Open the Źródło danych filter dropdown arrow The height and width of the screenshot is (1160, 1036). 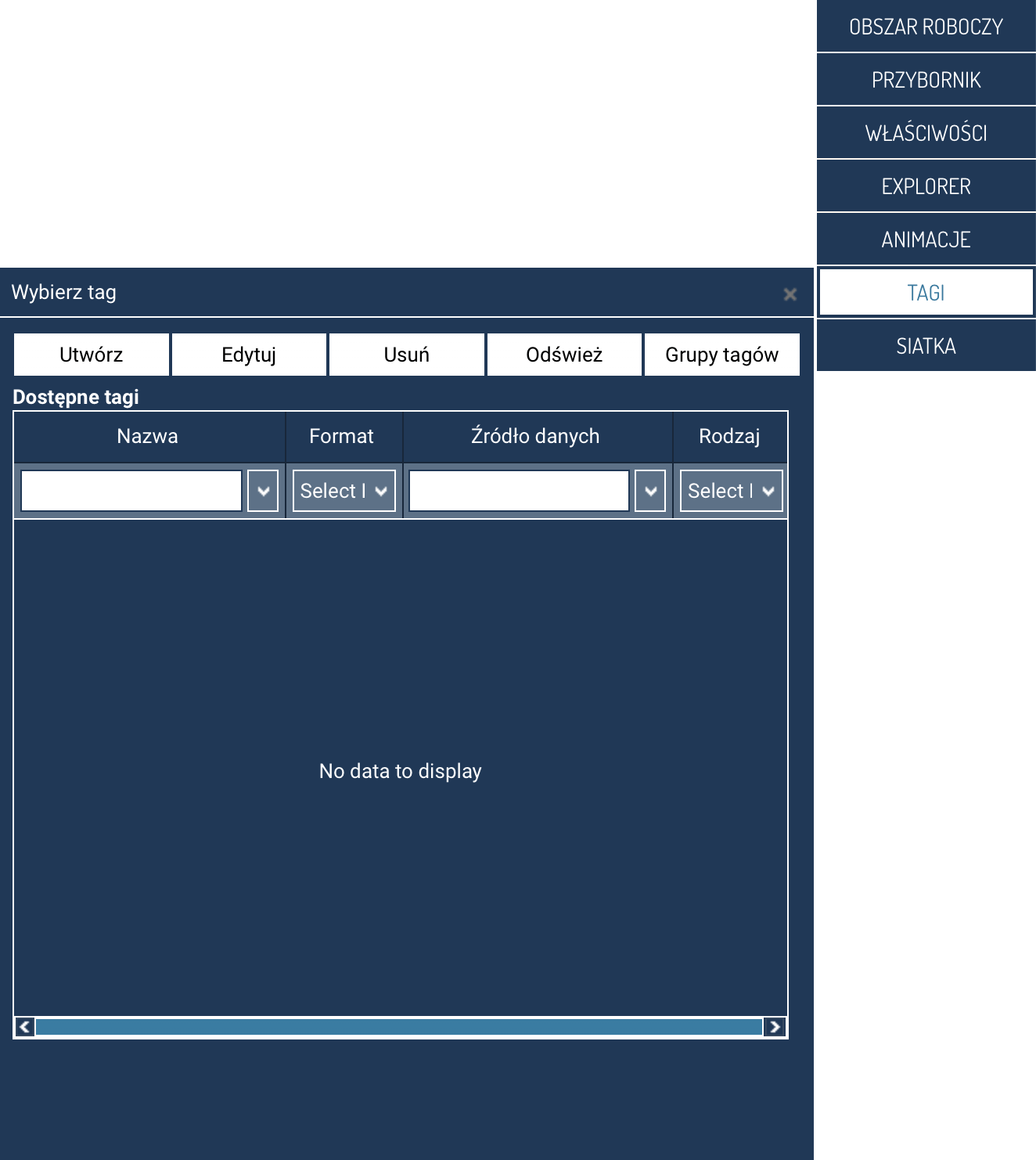650,491
